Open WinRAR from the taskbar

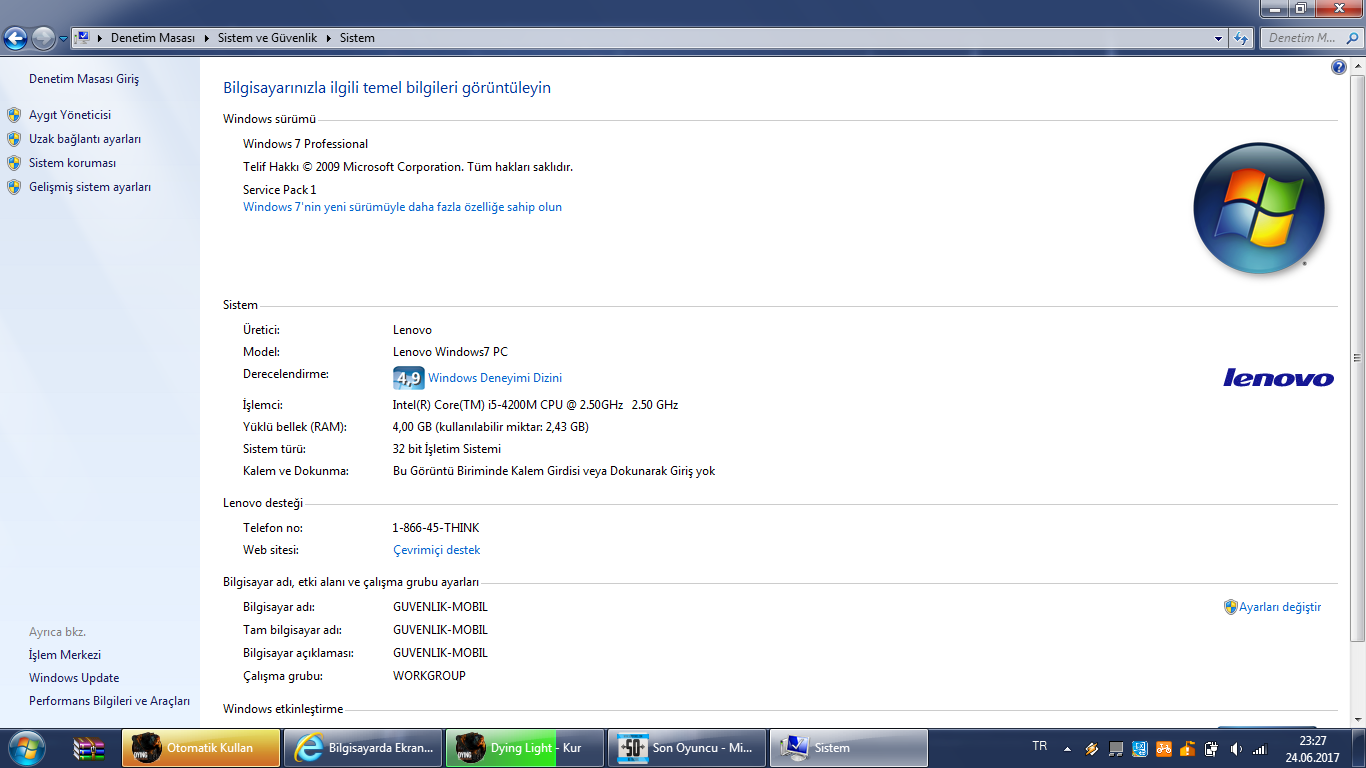(x=90, y=748)
